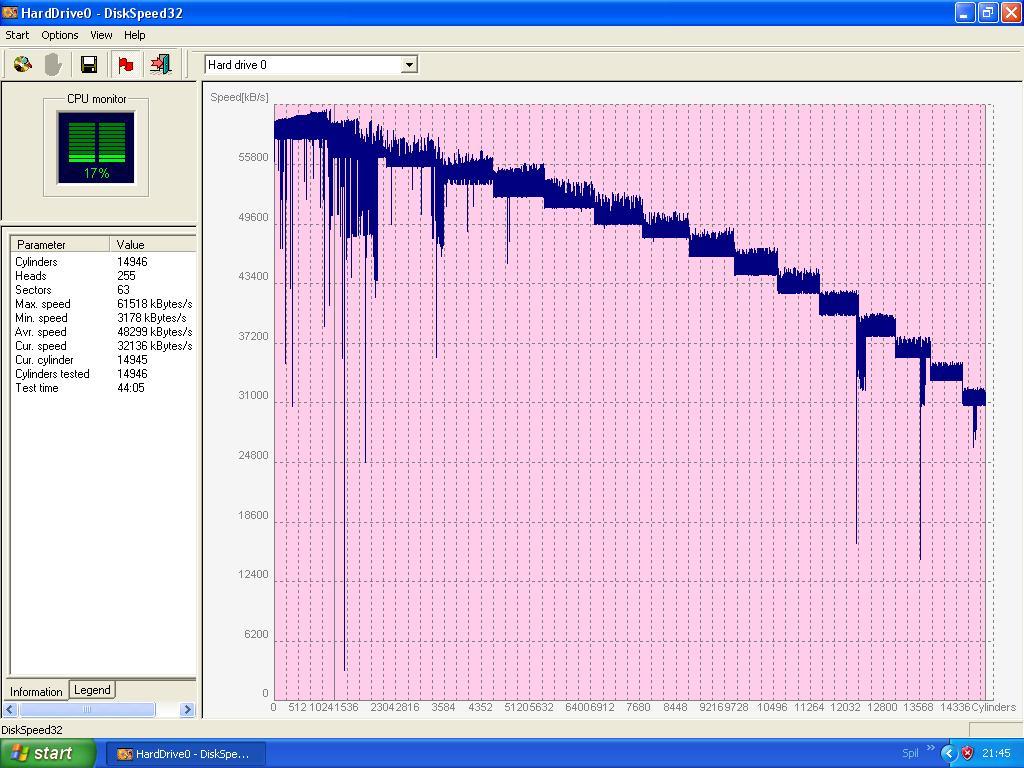Viewport: 1024px width, 768px height.
Task: Open the Options menu
Action: click(59, 35)
